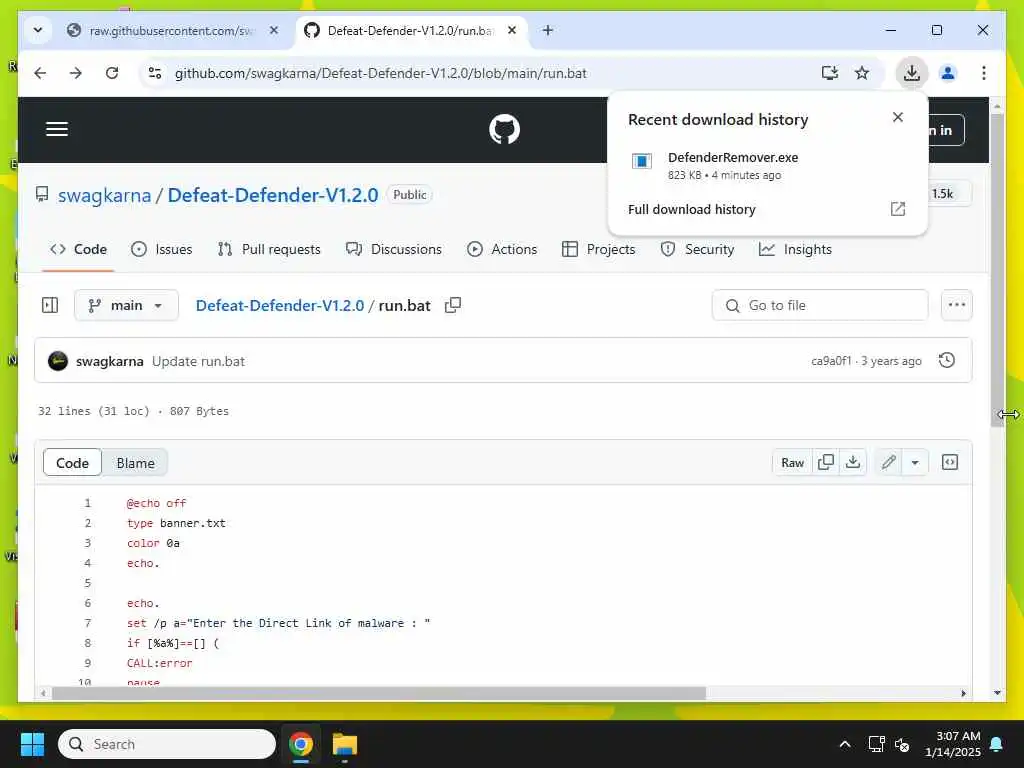This screenshot has height=768, width=1024.
Task: Open Windows Start menu
Action: (32, 744)
